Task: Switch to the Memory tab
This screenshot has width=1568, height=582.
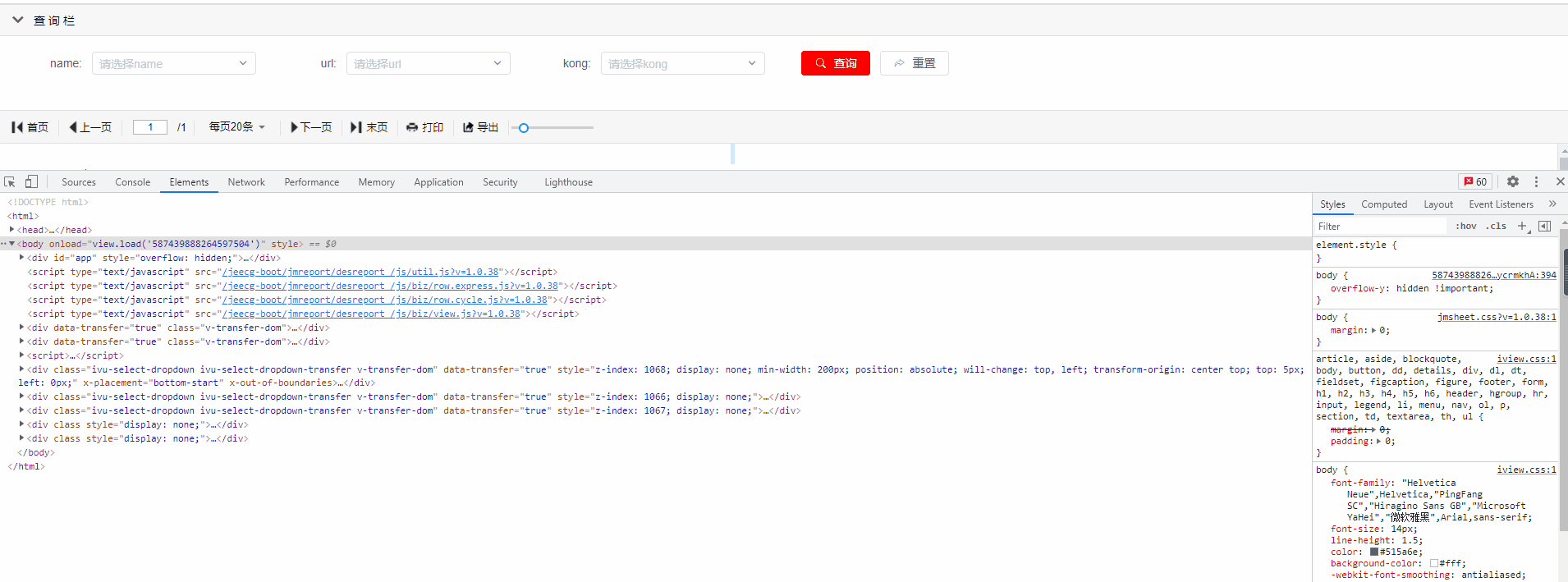Action: (377, 182)
